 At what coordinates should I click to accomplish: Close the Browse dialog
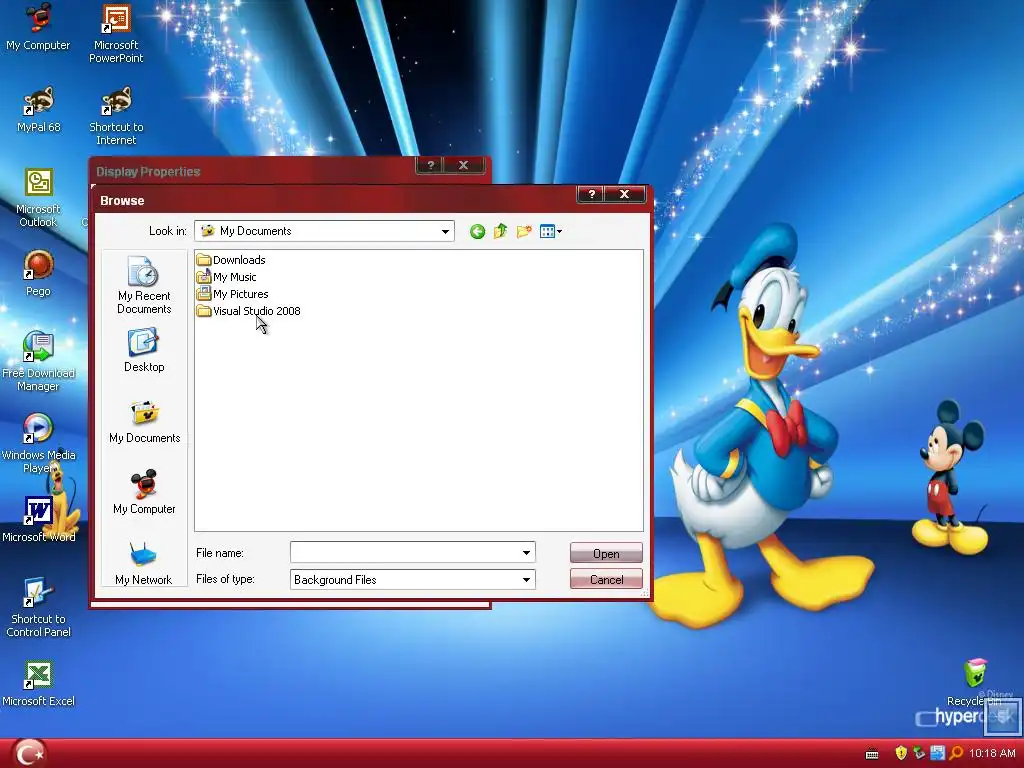[624, 194]
